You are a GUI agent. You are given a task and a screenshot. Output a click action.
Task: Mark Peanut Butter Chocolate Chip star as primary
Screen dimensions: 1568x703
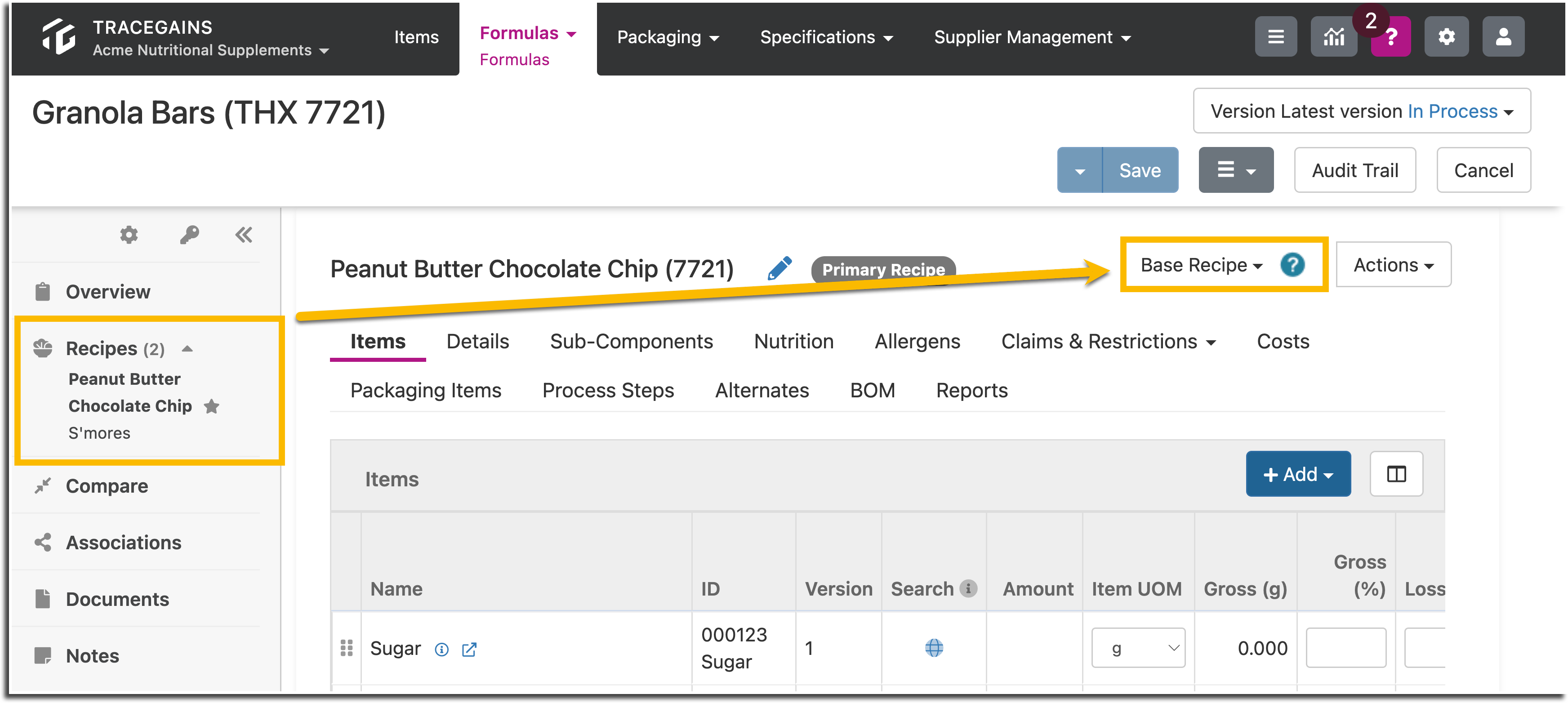coord(211,406)
